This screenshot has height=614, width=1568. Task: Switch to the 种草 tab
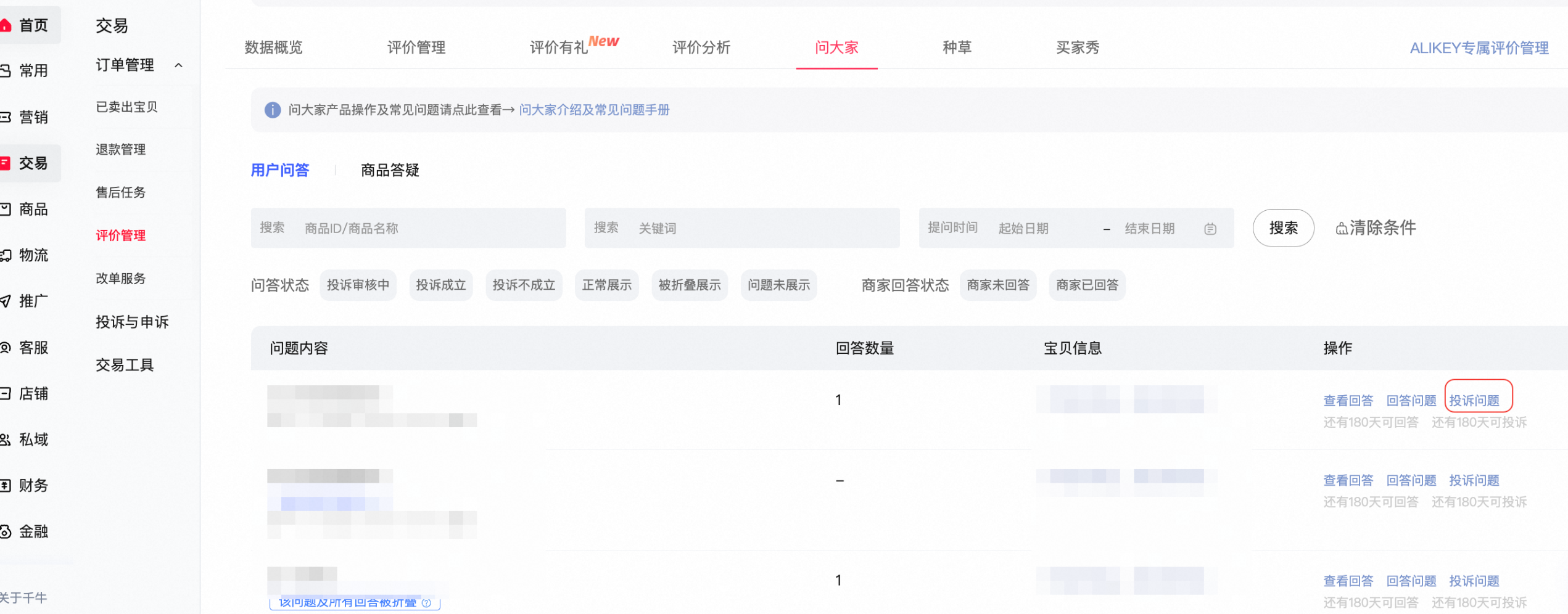click(957, 47)
